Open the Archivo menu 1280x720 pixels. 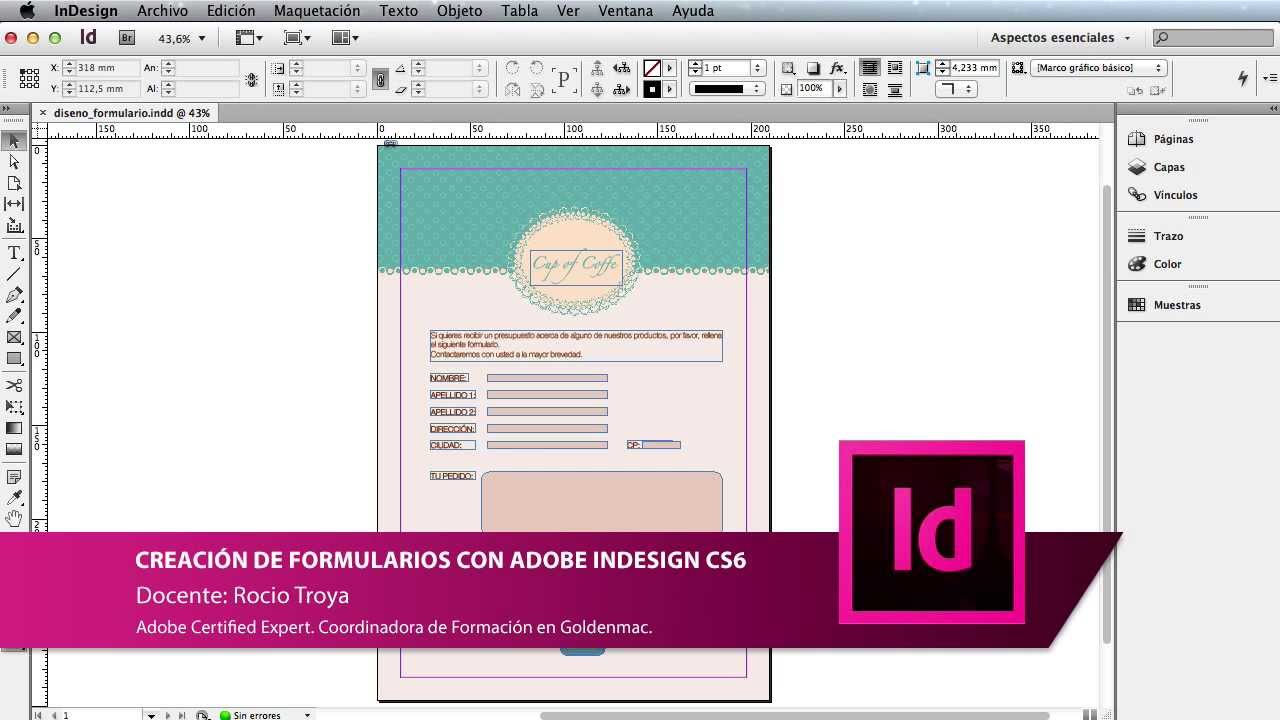tap(162, 11)
